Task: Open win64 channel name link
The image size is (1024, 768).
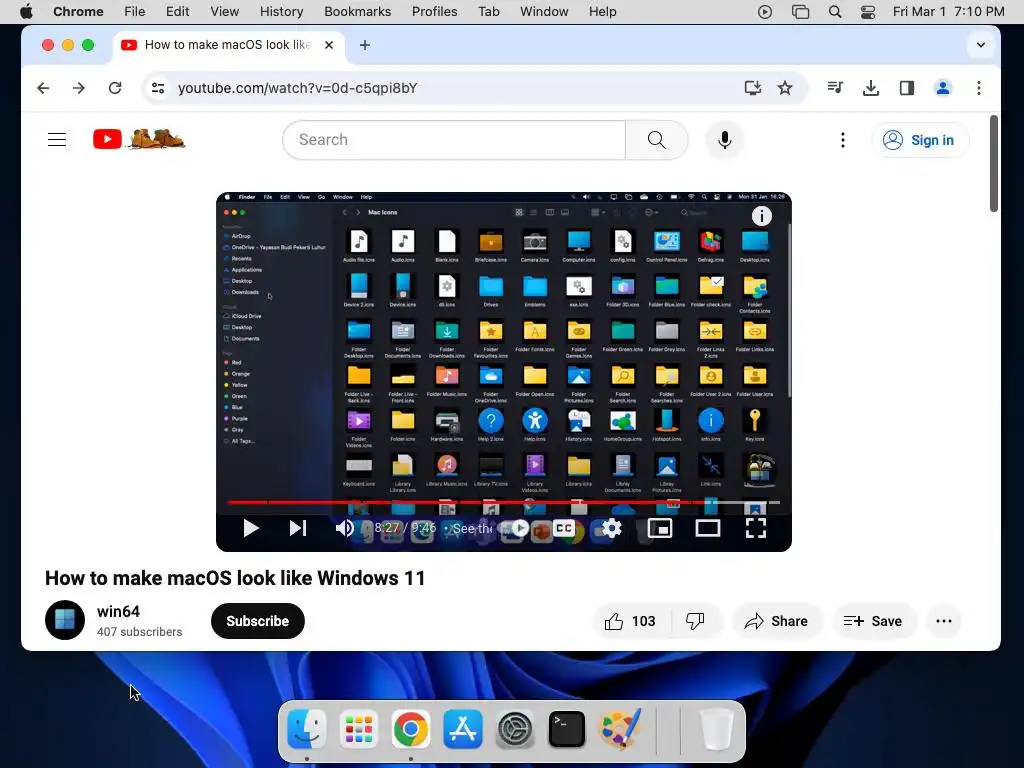Action: click(x=118, y=611)
